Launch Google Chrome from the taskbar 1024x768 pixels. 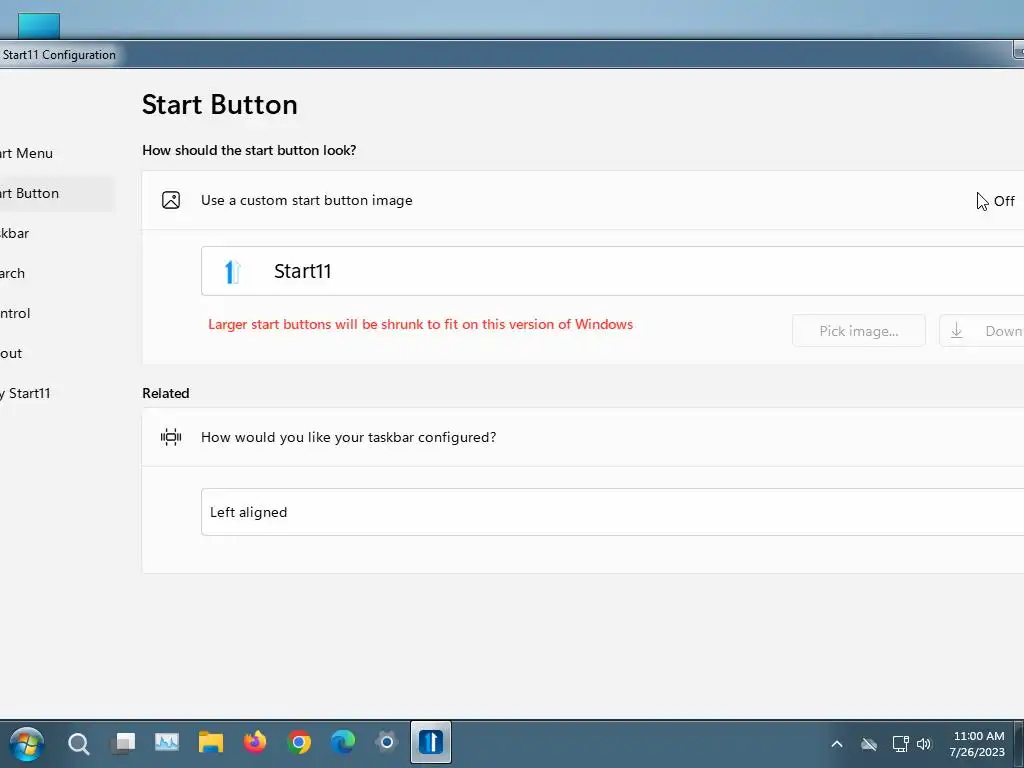click(x=299, y=743)
